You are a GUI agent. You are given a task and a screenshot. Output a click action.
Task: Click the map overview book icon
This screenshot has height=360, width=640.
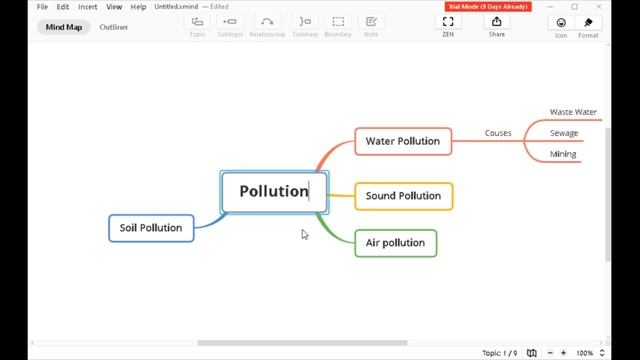point(531,353)
